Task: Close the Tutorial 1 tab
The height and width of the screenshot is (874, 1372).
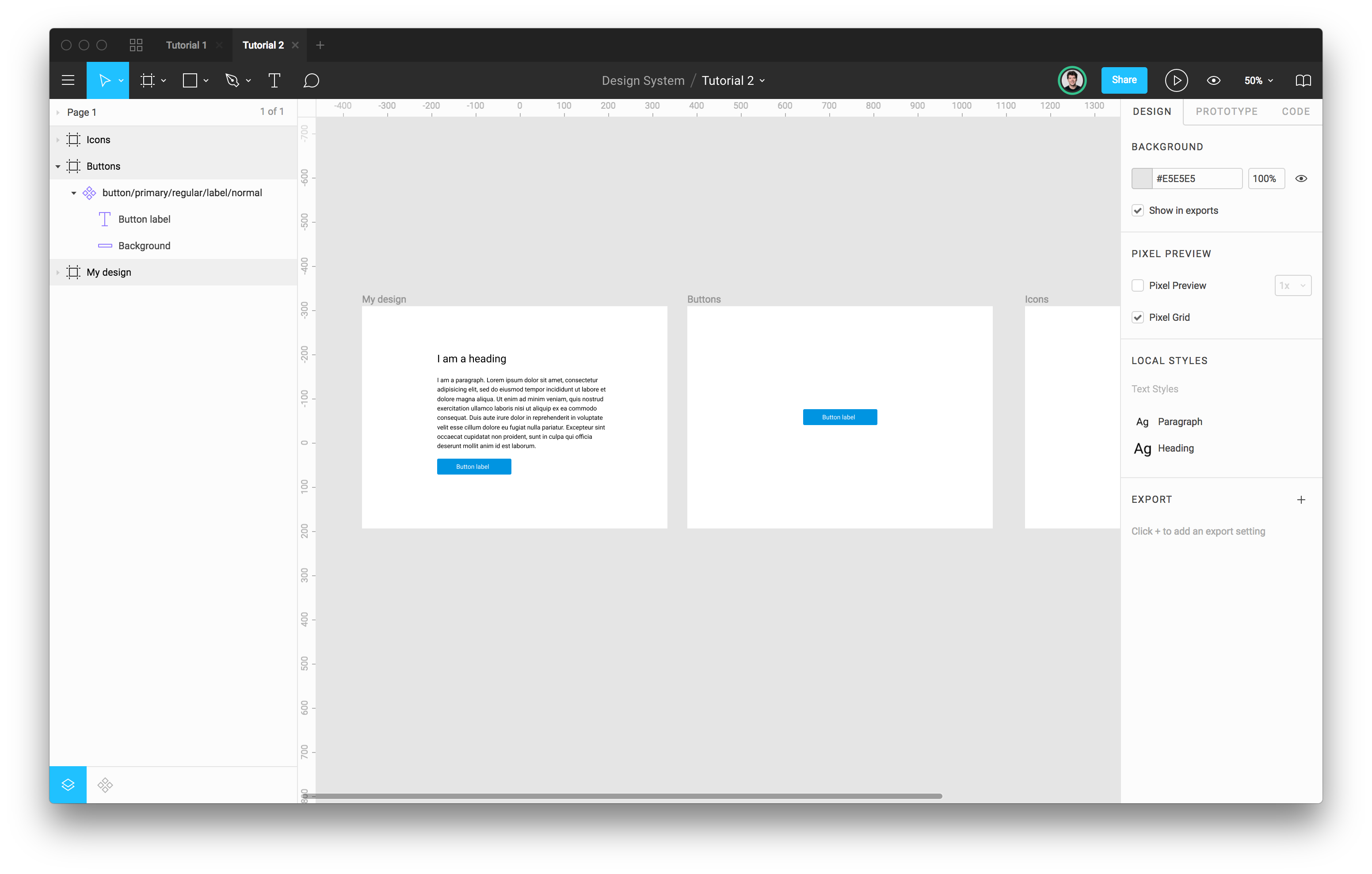Action: [x=219, y=45]
